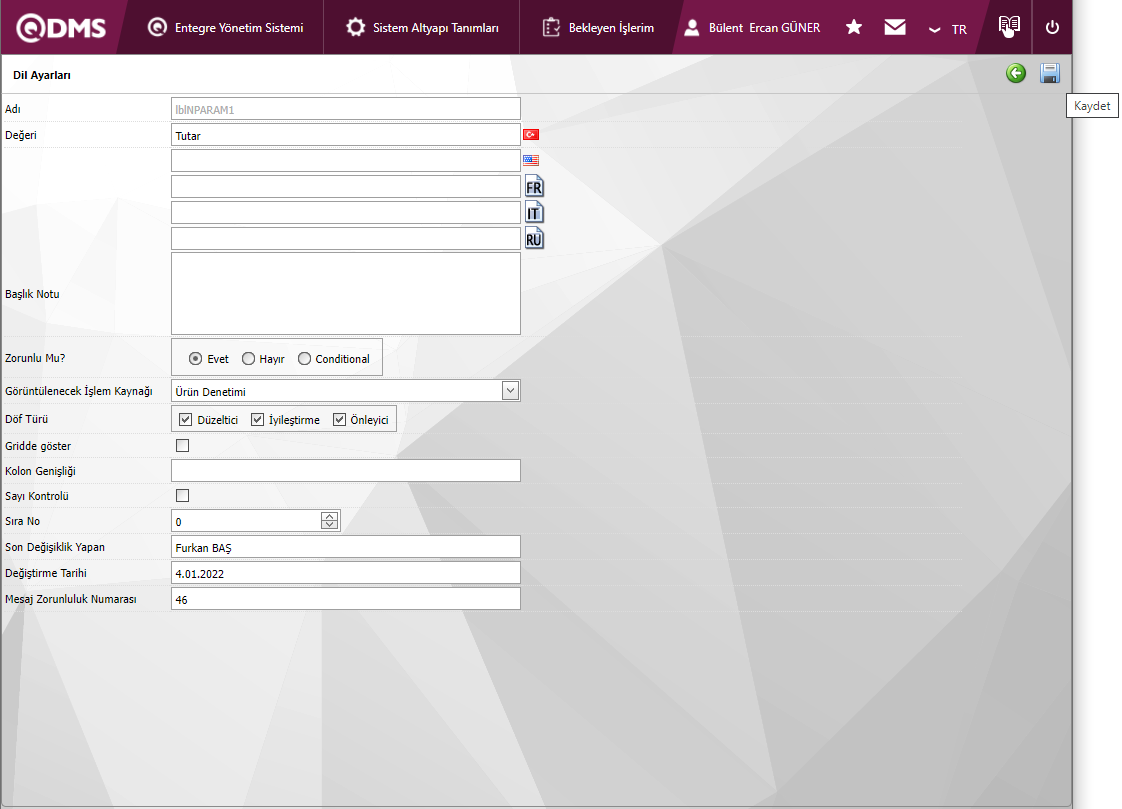Click the green back arrow icon
The width and height of the screenshot is (1122, 809).
pos(1015,73)
